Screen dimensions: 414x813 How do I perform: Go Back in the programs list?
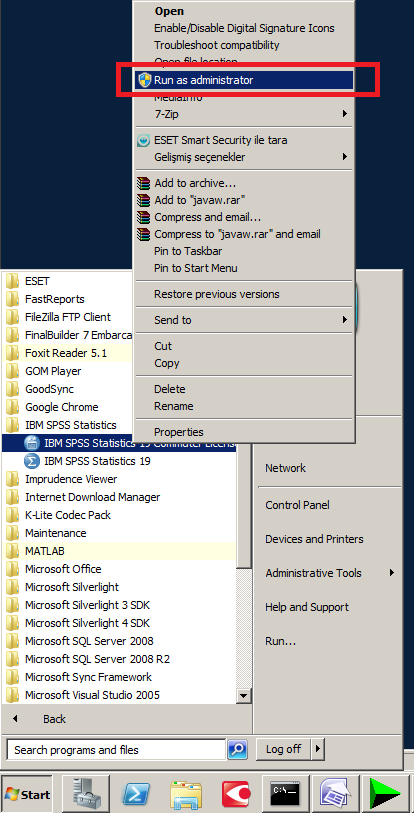[54, 719]
